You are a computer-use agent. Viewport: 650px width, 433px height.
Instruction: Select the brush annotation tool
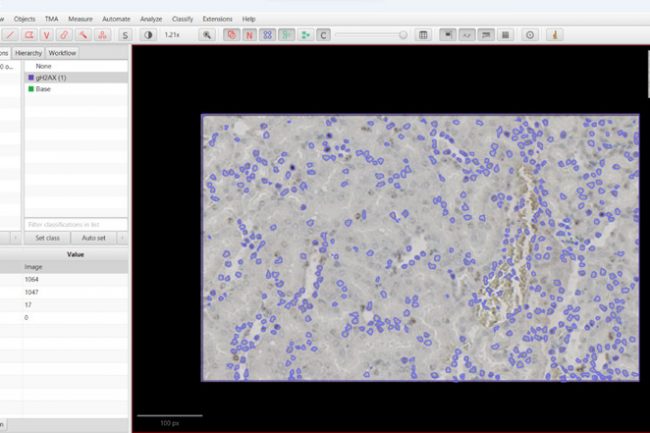(x=65, y=35)
